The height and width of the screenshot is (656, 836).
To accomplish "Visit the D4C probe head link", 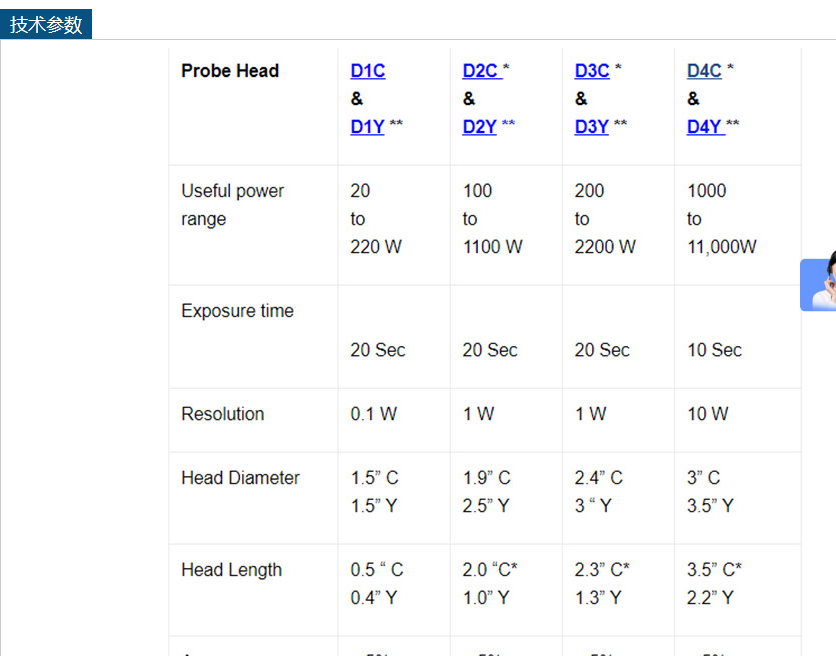I will click(704, 71).
